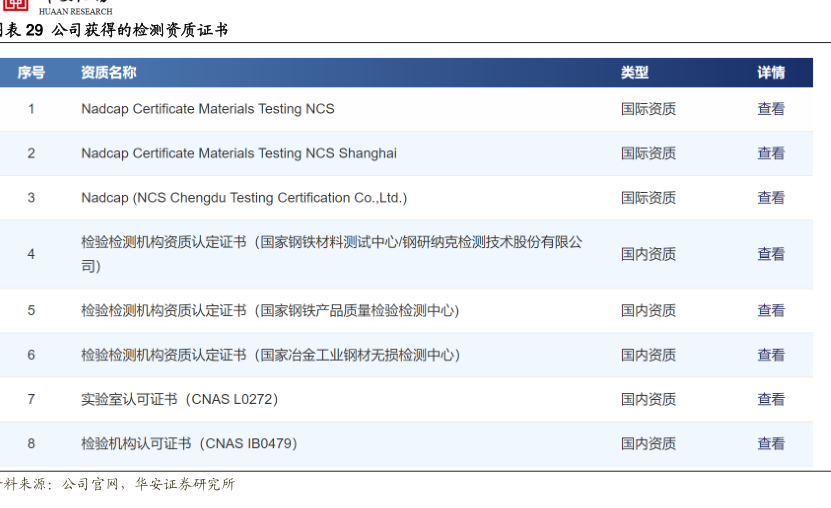Image resolution: width=831 pixels, height=508 pixels.
Task: Click 实验室认可证书 (CNAS L0272) name
Action: pos(179,399)
